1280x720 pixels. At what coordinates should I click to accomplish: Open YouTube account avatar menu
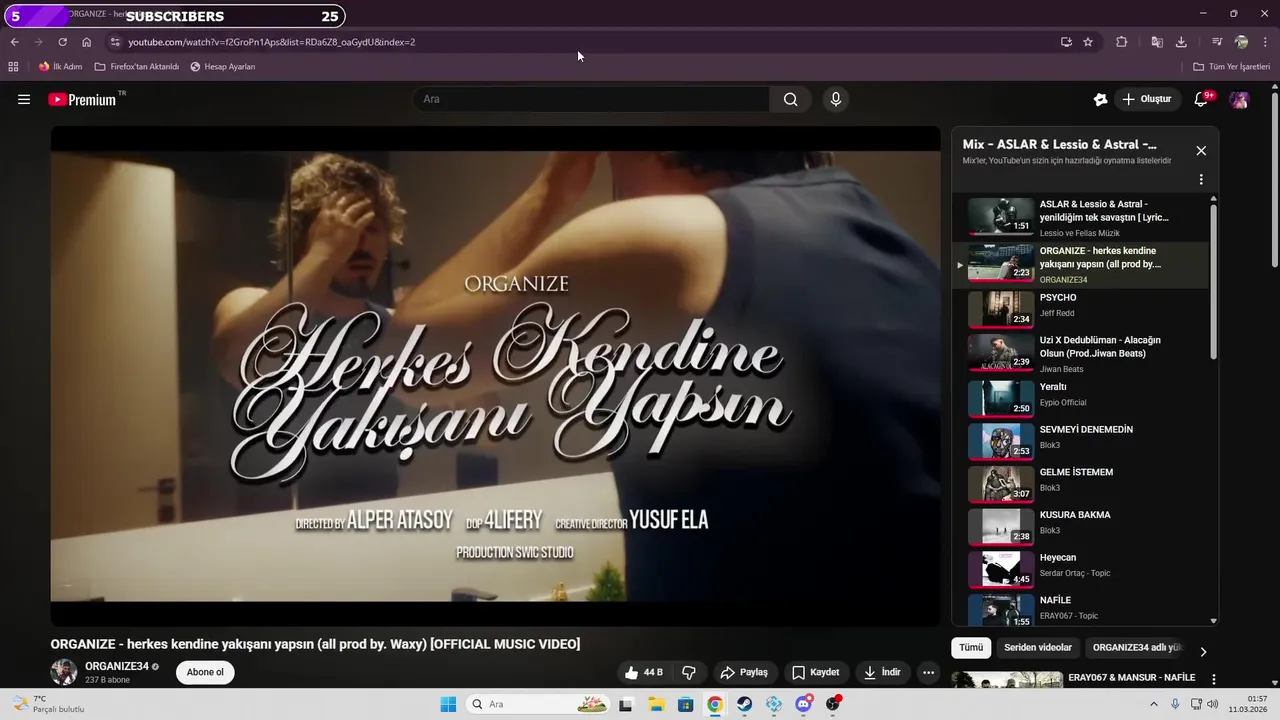pyautogui.click(x=1239, y=99)
